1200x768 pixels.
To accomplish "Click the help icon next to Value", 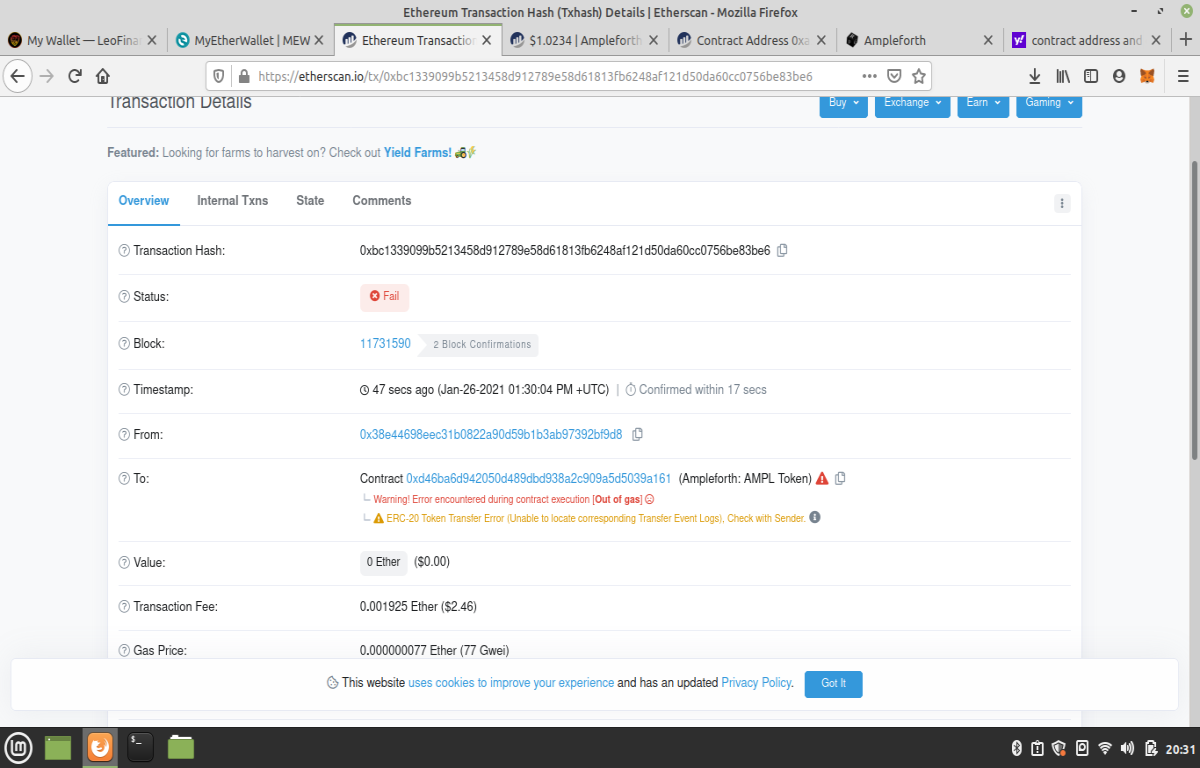I will 124,562.
